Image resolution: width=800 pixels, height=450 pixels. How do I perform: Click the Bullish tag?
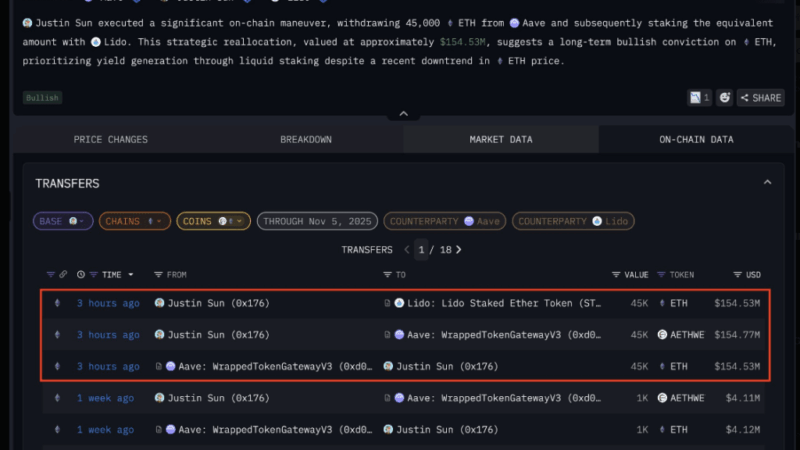point(42,97)
